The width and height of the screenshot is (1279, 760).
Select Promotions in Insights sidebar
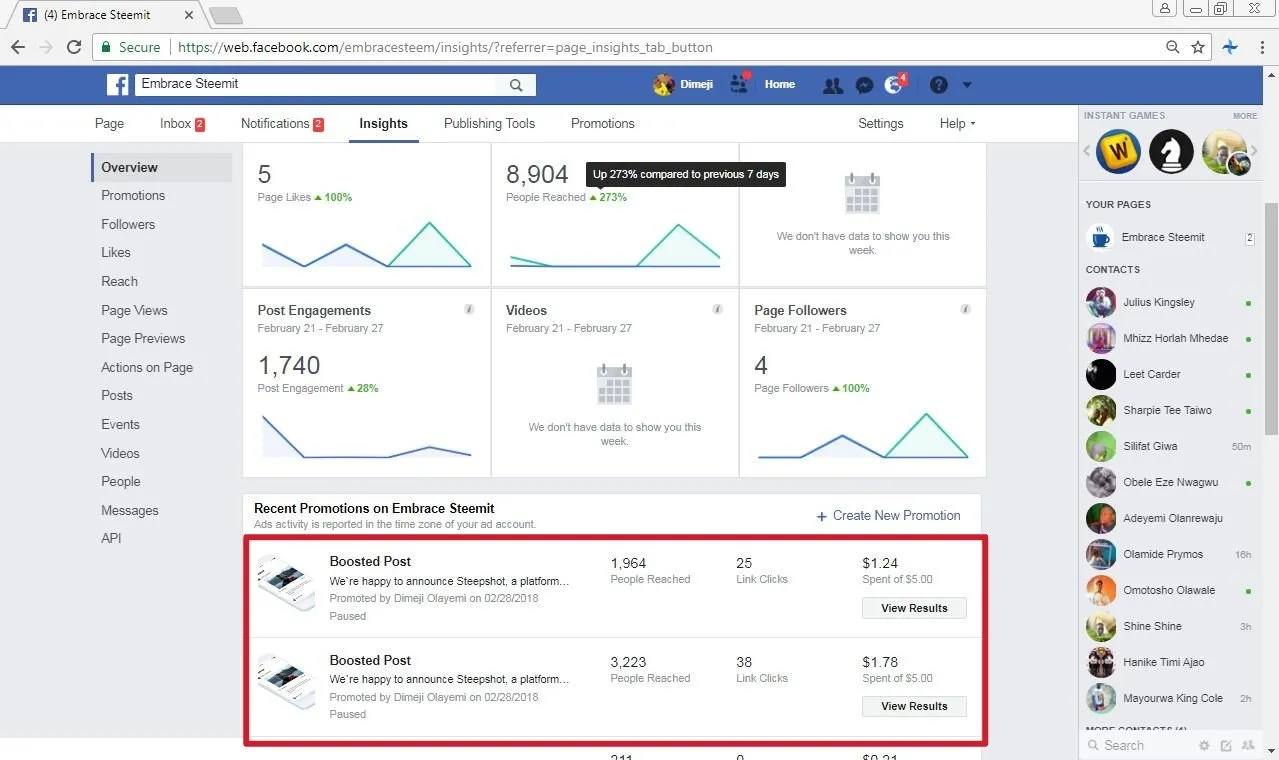pos(133,196)
